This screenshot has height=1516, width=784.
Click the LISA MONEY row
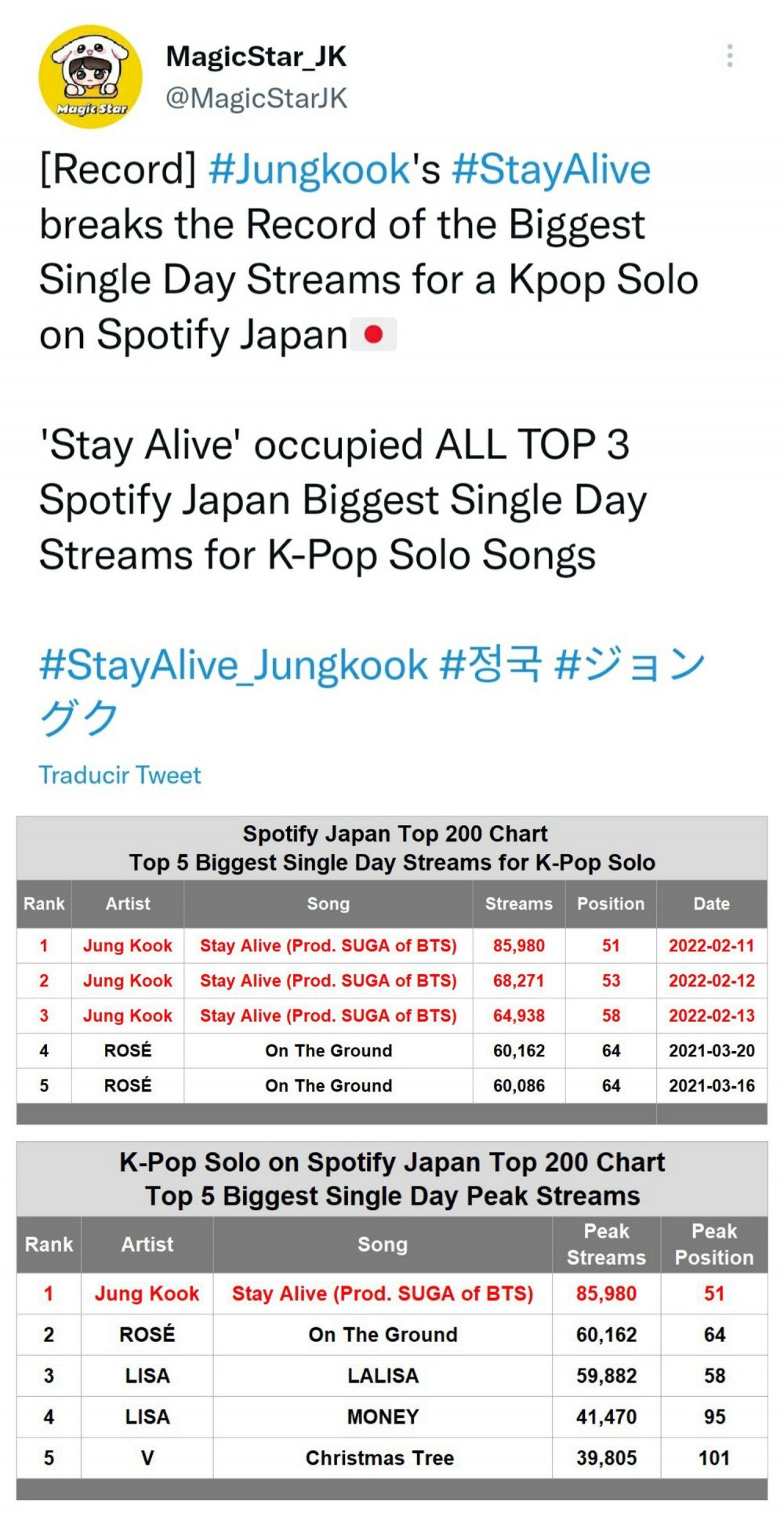click(x=392, y=1416)
